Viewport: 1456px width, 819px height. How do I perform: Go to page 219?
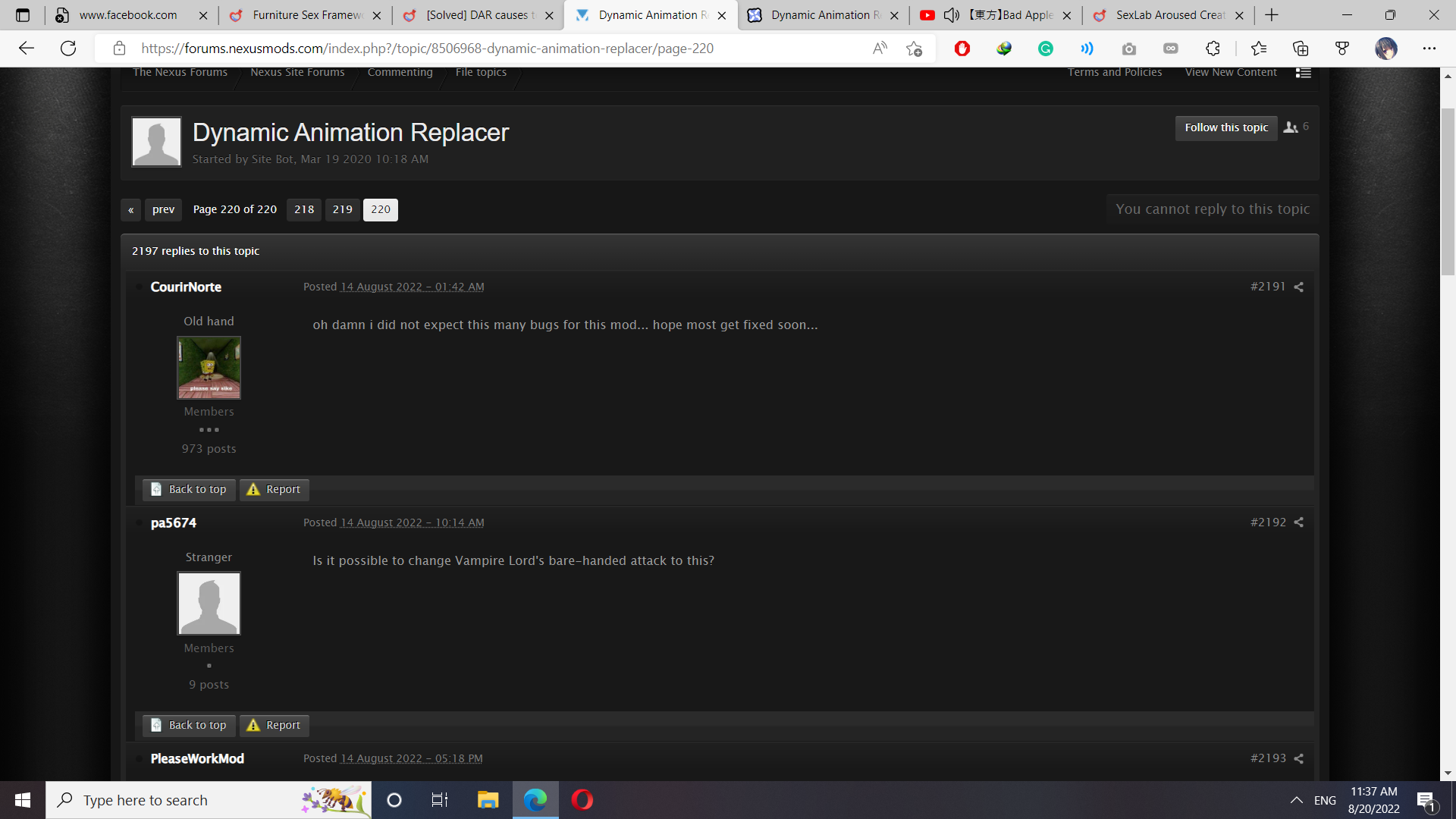coord(343,210)
